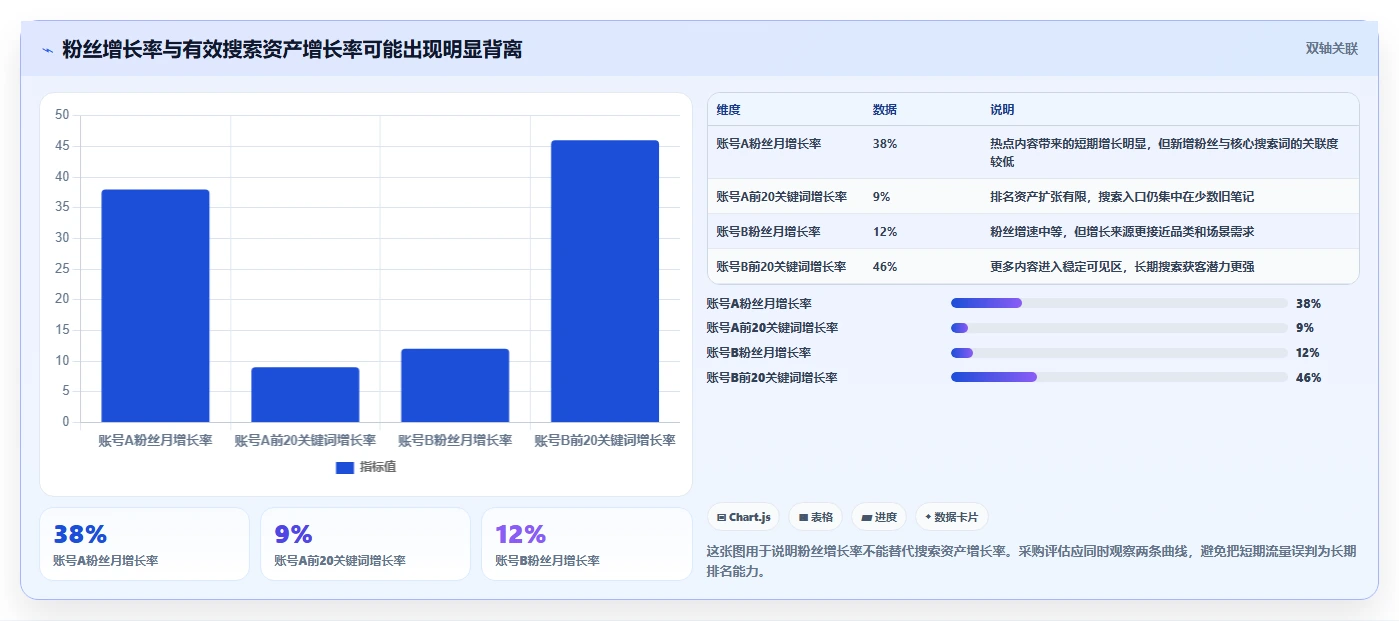The width and height of the screenshot is (1399, 621).
Task: Click the description 粉丝增速中等
Action: pos(1122,232)
